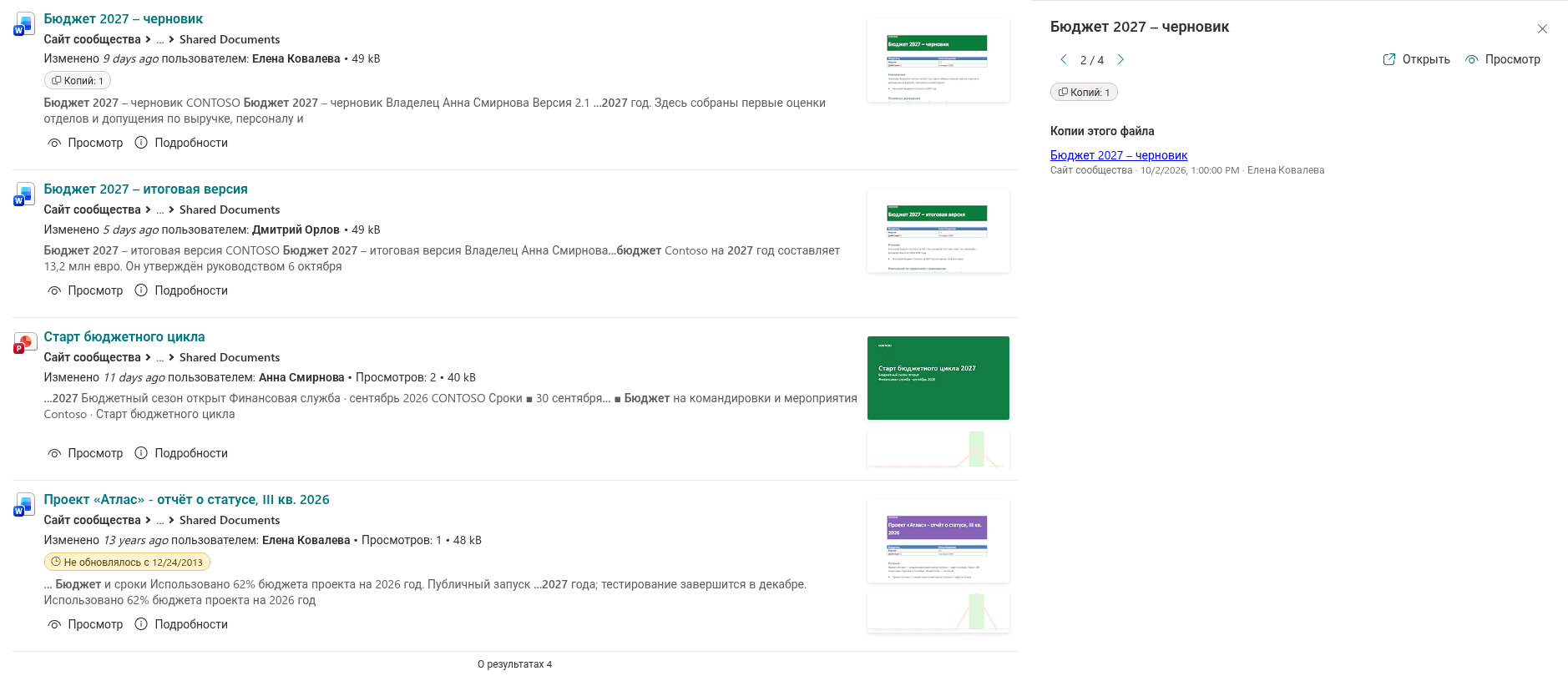Expand breadcrumb ellipsis in Проект «Атлас» result
The width and height of the screenshot is (1568, 676).
click(160, 521)
